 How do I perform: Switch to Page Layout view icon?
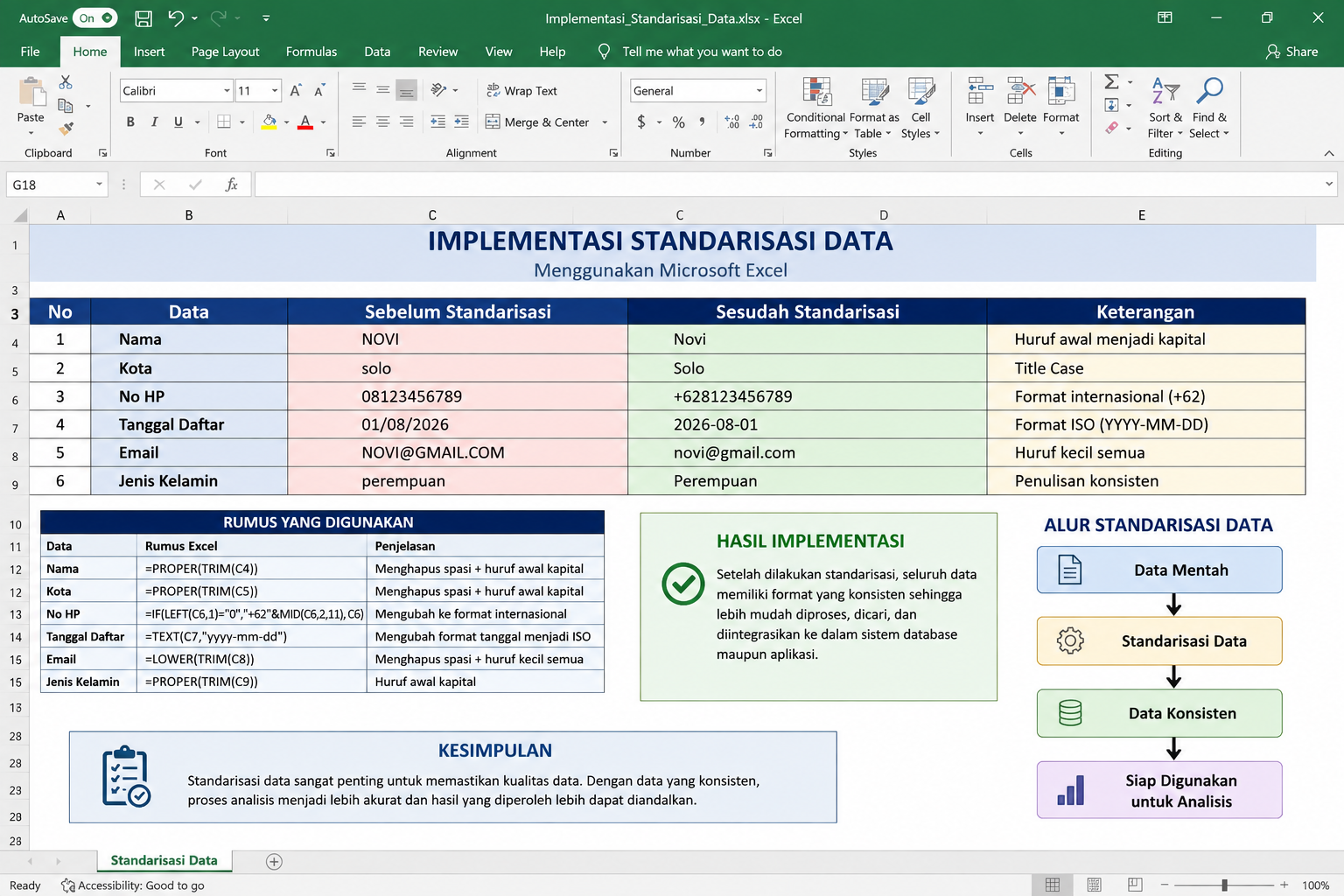(x=1094, y=885)
